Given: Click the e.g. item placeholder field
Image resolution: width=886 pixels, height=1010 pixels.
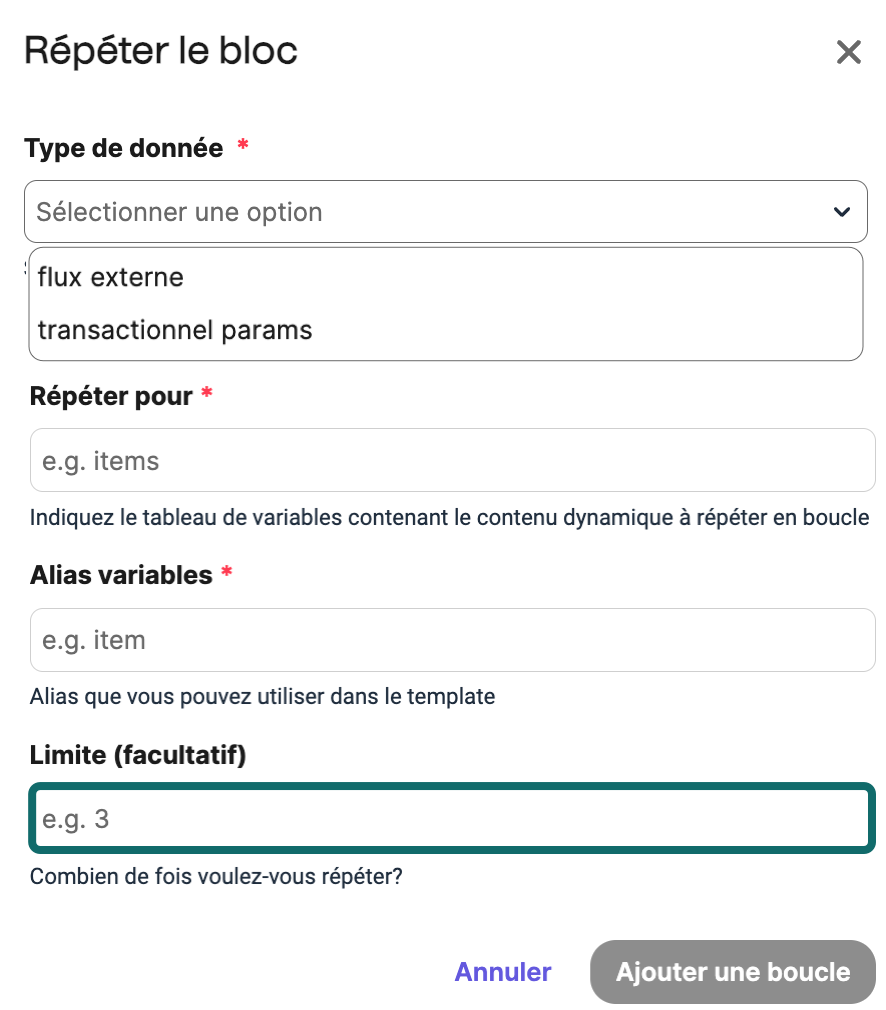Looking at the screenshot, I should [445, 639].
